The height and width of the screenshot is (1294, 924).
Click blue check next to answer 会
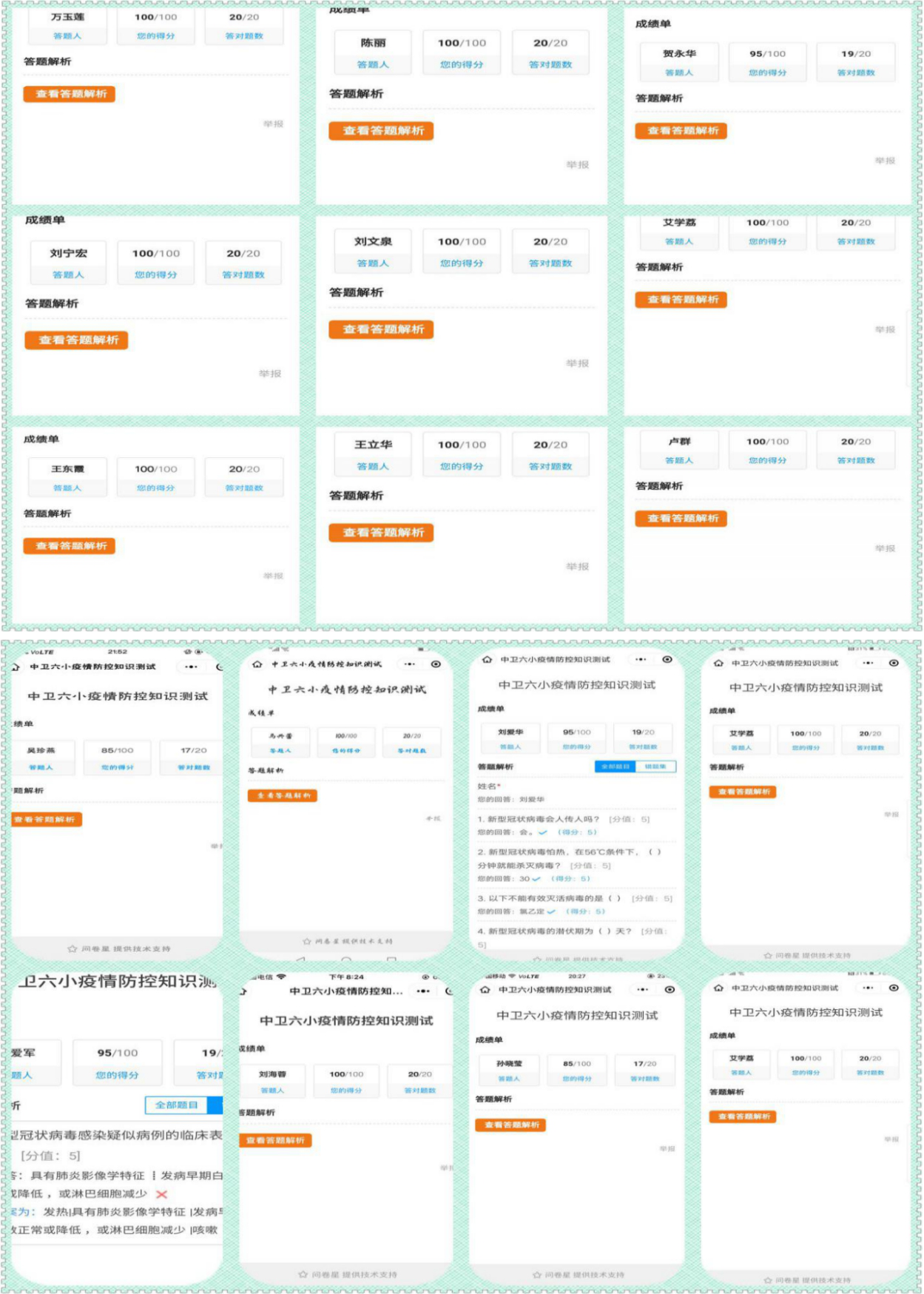tap(542, 832)
